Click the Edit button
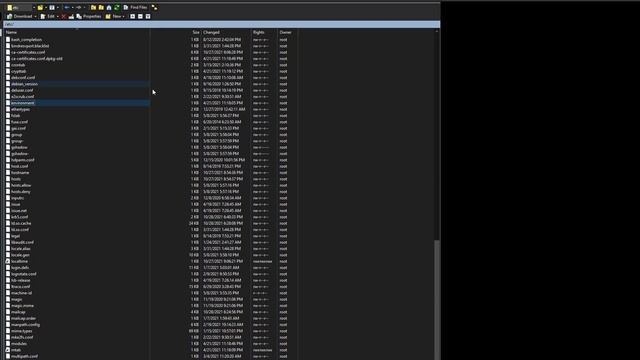Image resolution: width=640 pixels, height=360 pixels. (47, 16)
